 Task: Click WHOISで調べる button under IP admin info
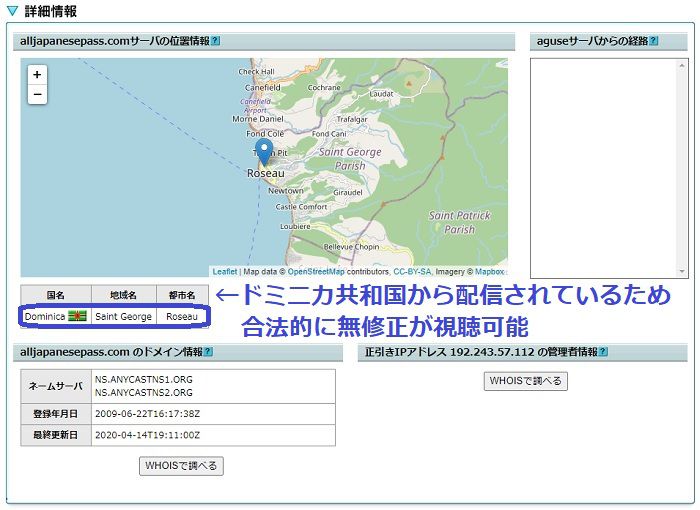pos(526,381)
